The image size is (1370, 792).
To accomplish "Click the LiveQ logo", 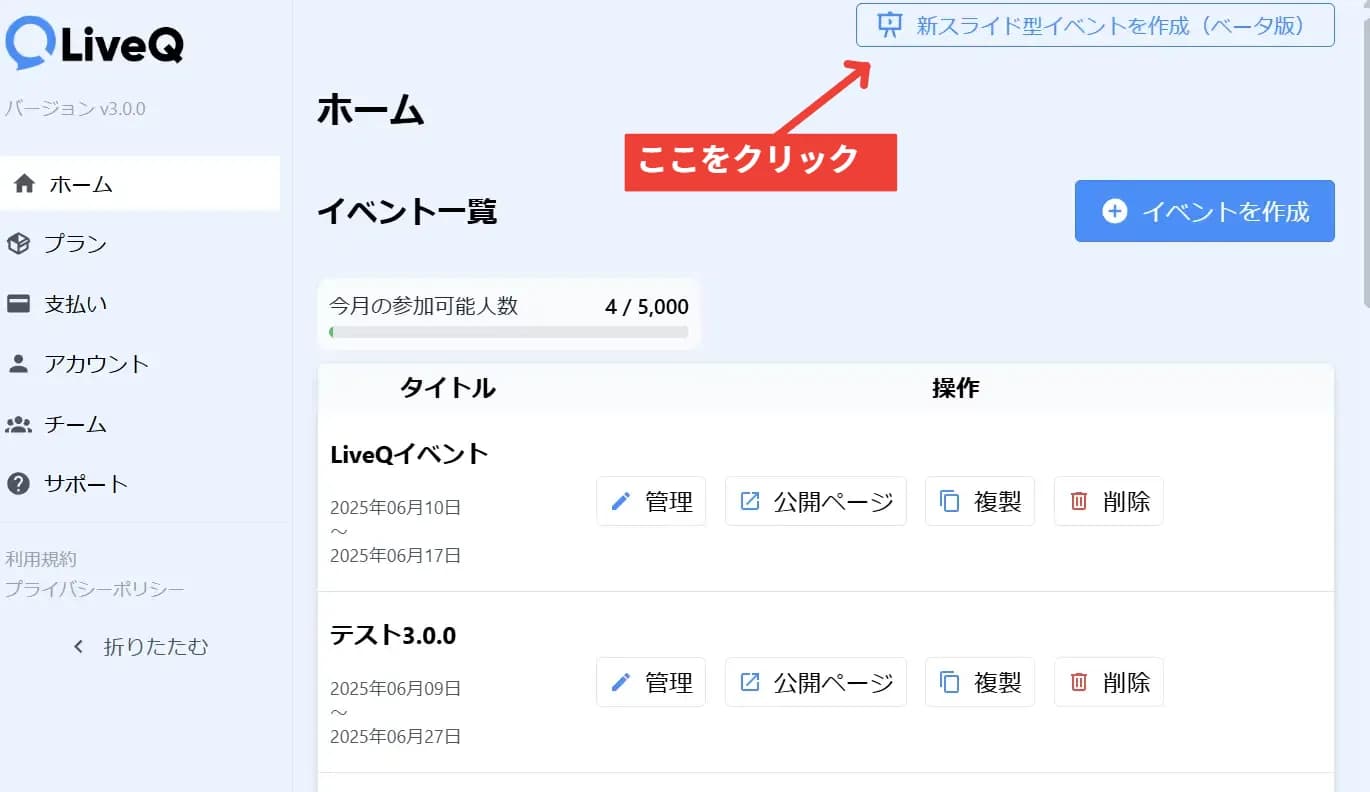I will (x=94, y=43).
